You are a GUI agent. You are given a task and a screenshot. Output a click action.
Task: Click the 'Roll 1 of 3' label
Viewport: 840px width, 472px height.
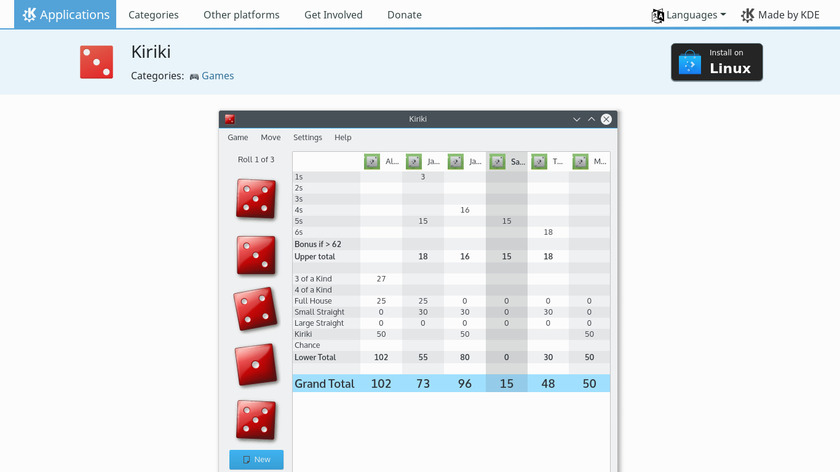click(256, 160)
